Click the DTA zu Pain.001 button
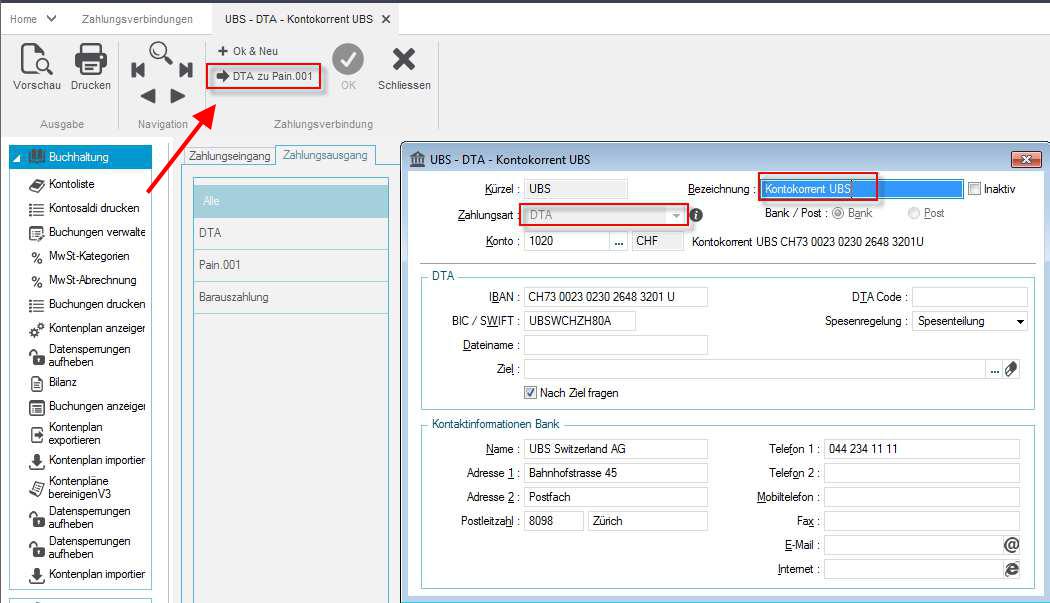The height and width of the screenshot is (603, 1050). tap(265, 76)
